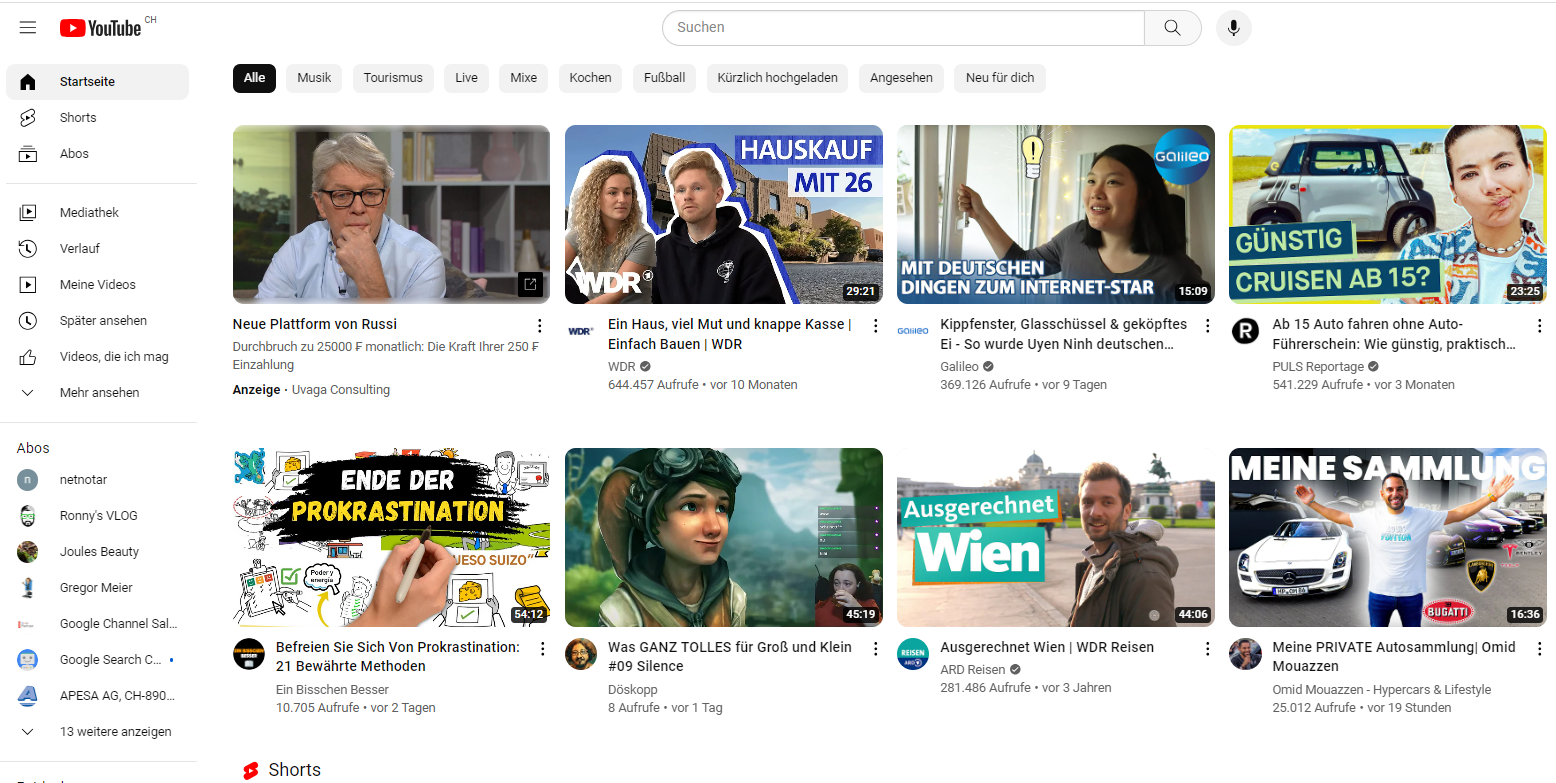The image size is (1556, 783).
Task: Click the magnifier search button
Action: pos(1172,28)
